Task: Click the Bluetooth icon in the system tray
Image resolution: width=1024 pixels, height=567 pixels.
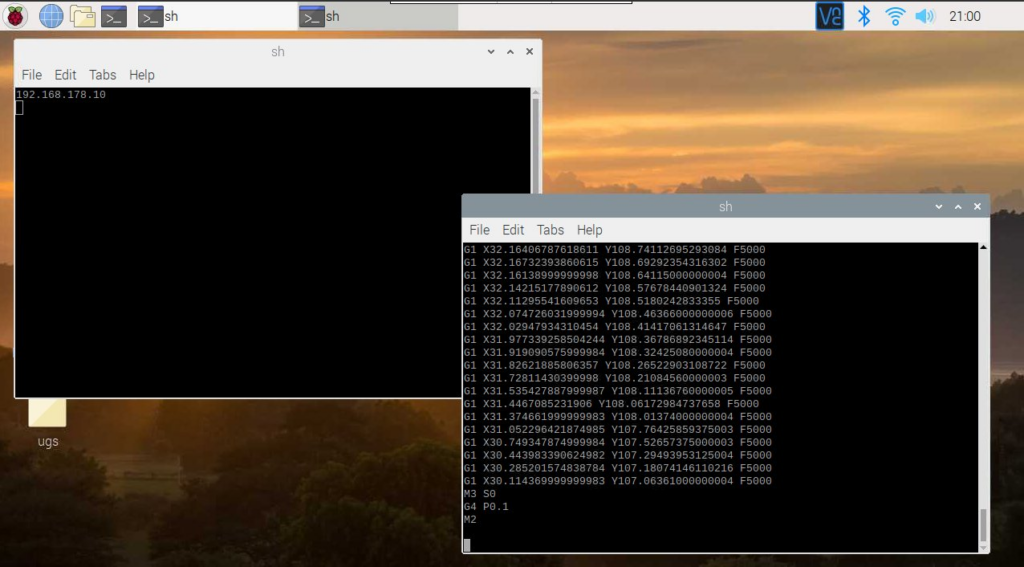Action: pos(865,16)
